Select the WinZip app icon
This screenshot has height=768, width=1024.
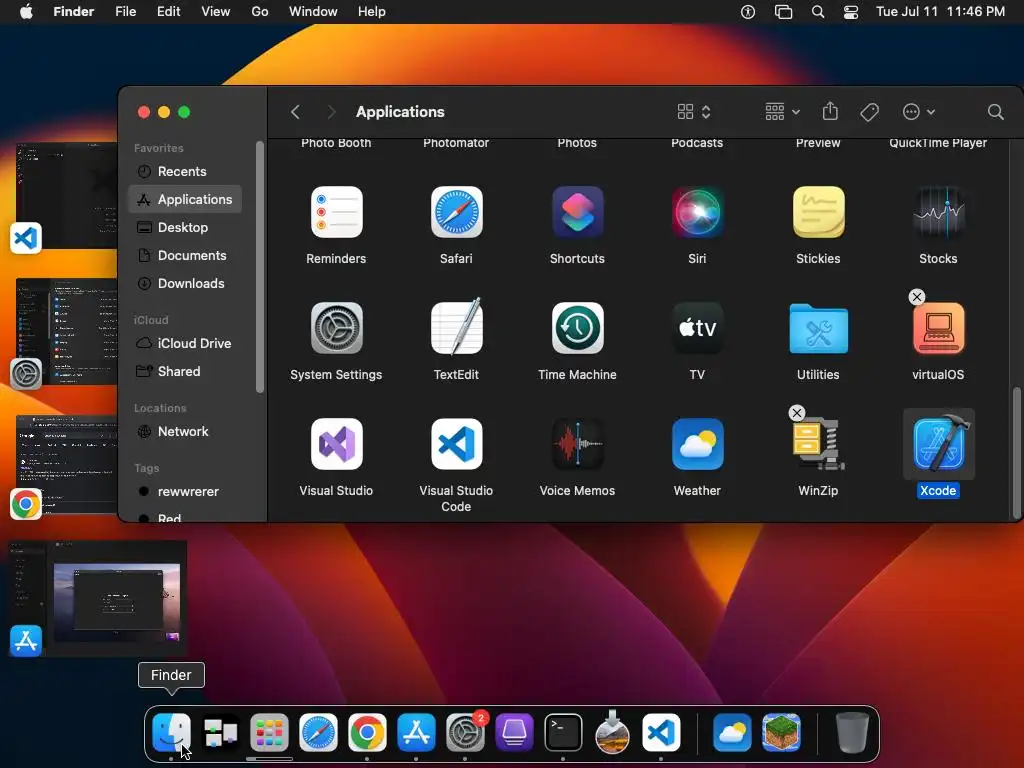point(818,445)
